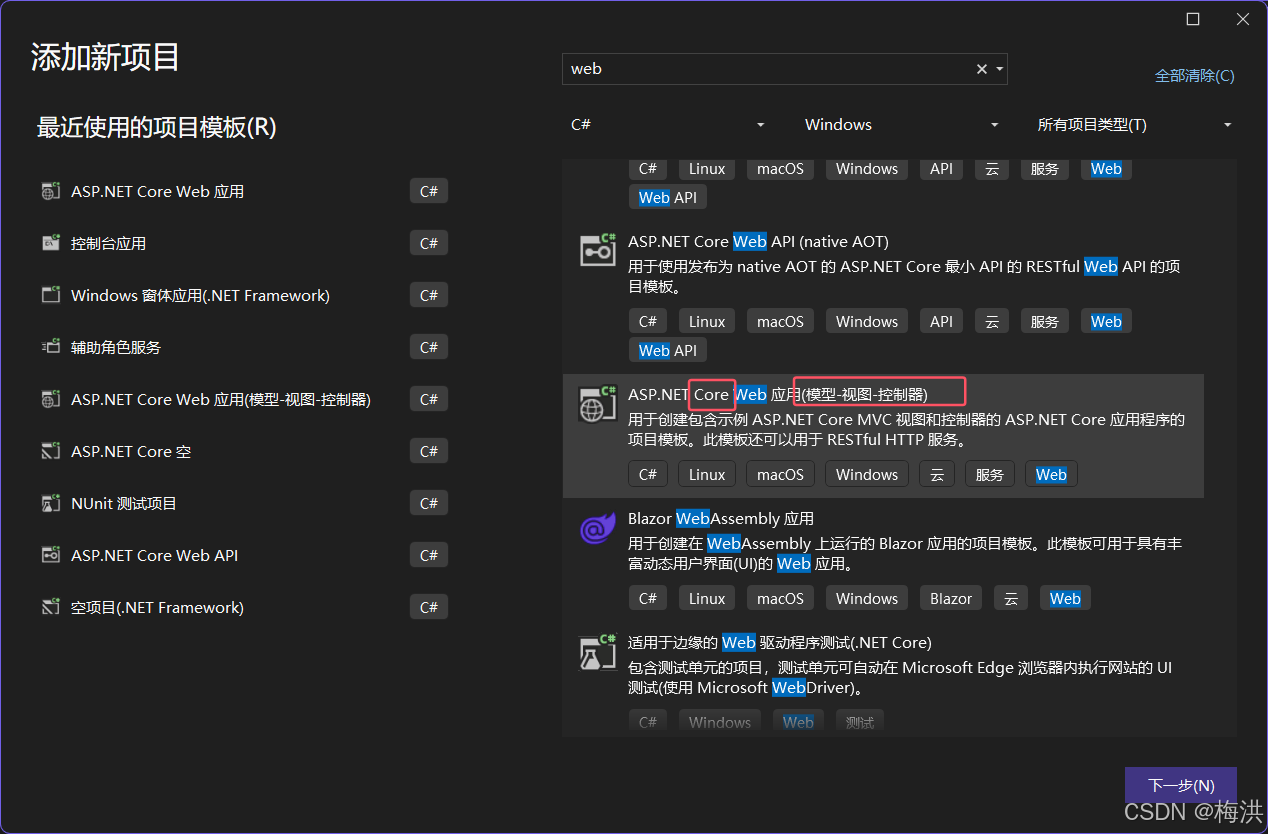Viewport: 1268px width, 834px height.
Task: Select the ASP.NET Core Web API (native AOT) title
Action: point(758,241)
